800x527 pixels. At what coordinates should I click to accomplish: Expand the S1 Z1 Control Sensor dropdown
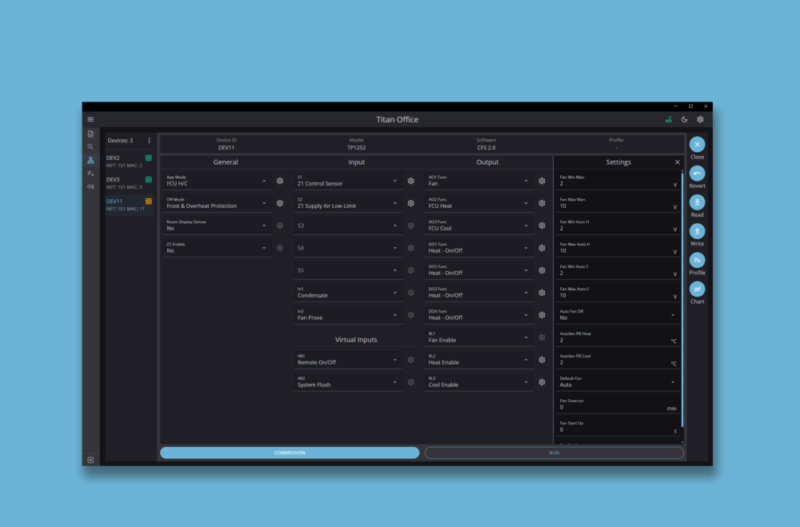click(x=348, y=181)
